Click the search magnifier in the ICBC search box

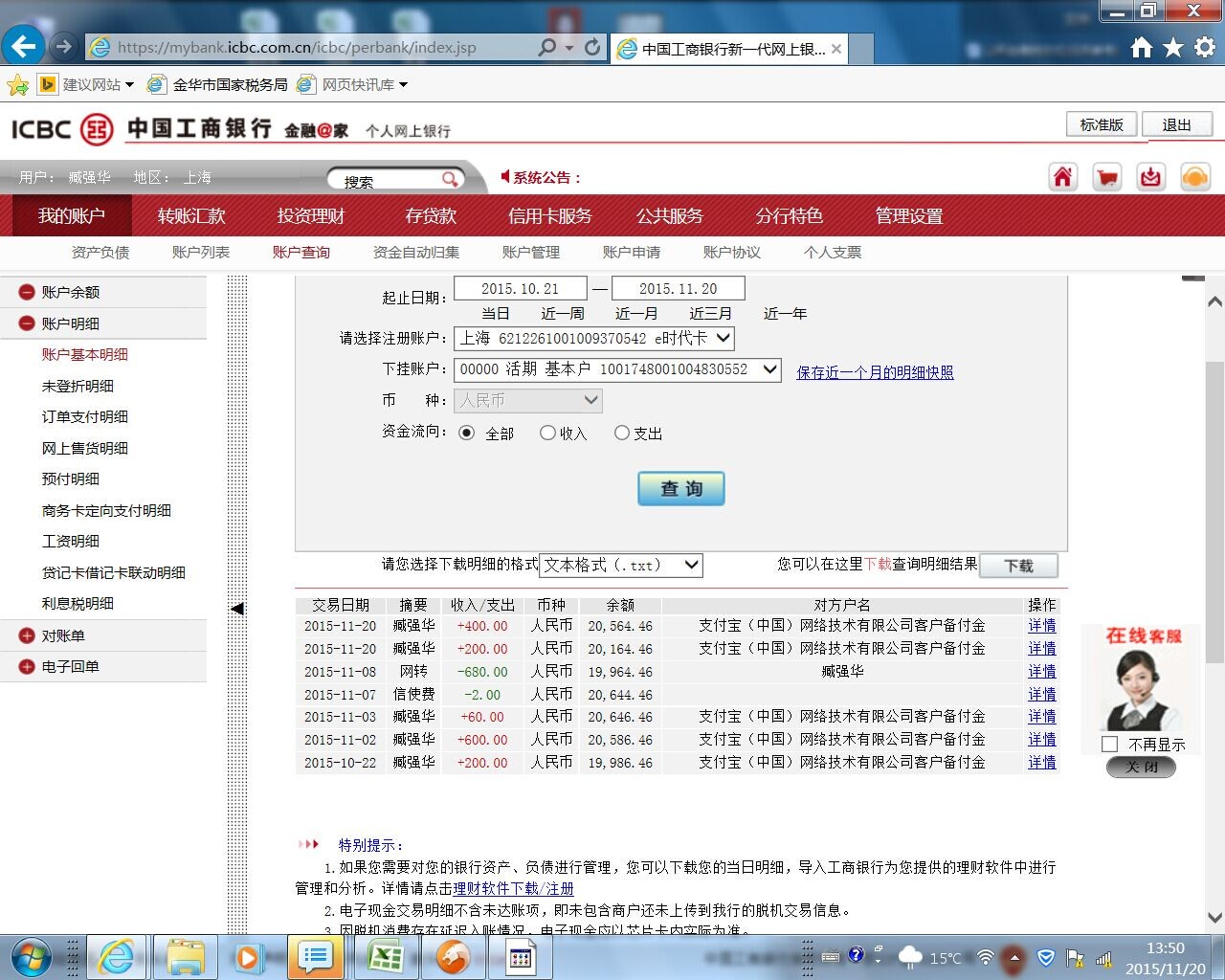tap(450, 179)
